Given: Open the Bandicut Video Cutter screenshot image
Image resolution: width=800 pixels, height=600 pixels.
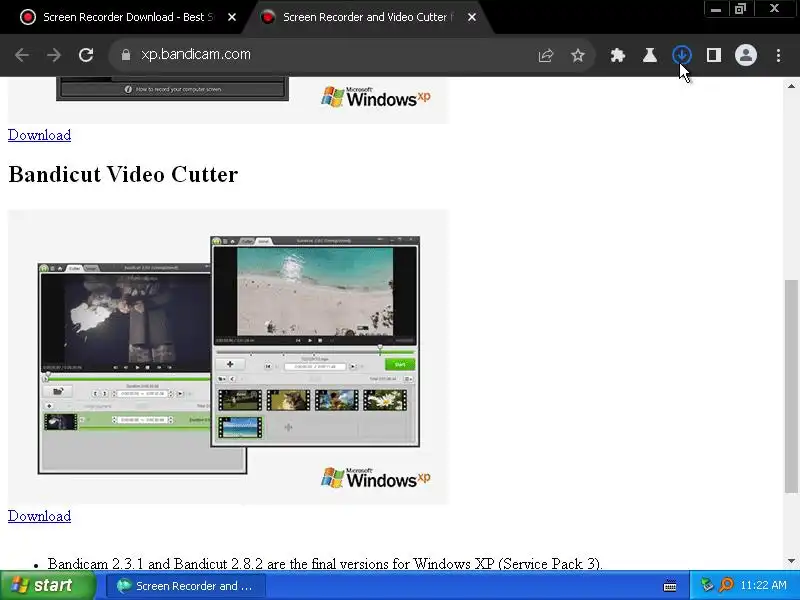Looking at the screenshot, I should point(229,357).
